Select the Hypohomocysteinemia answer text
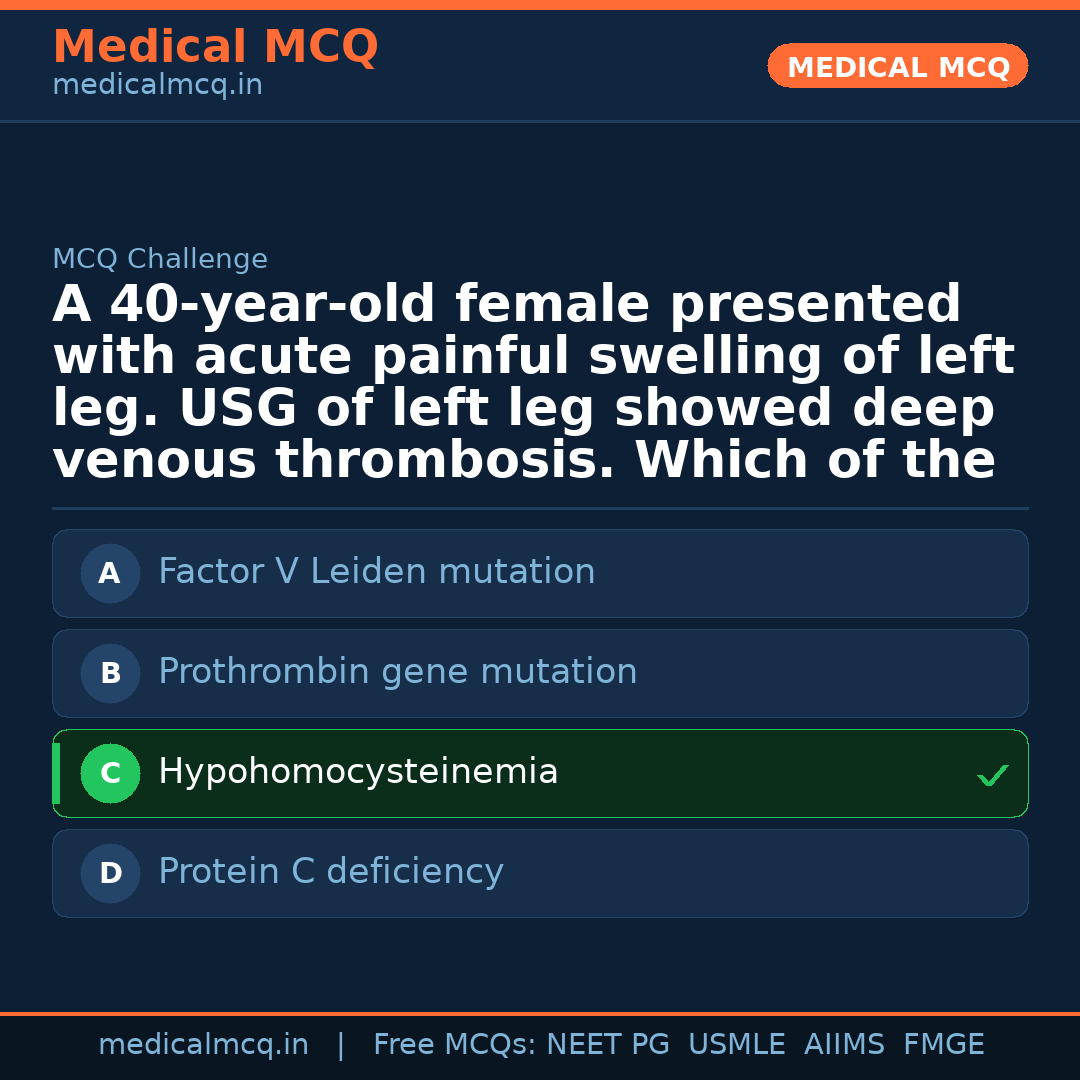Viewport: 1080px width, 1080px height. pyautogui.click(x=358, y=772)
